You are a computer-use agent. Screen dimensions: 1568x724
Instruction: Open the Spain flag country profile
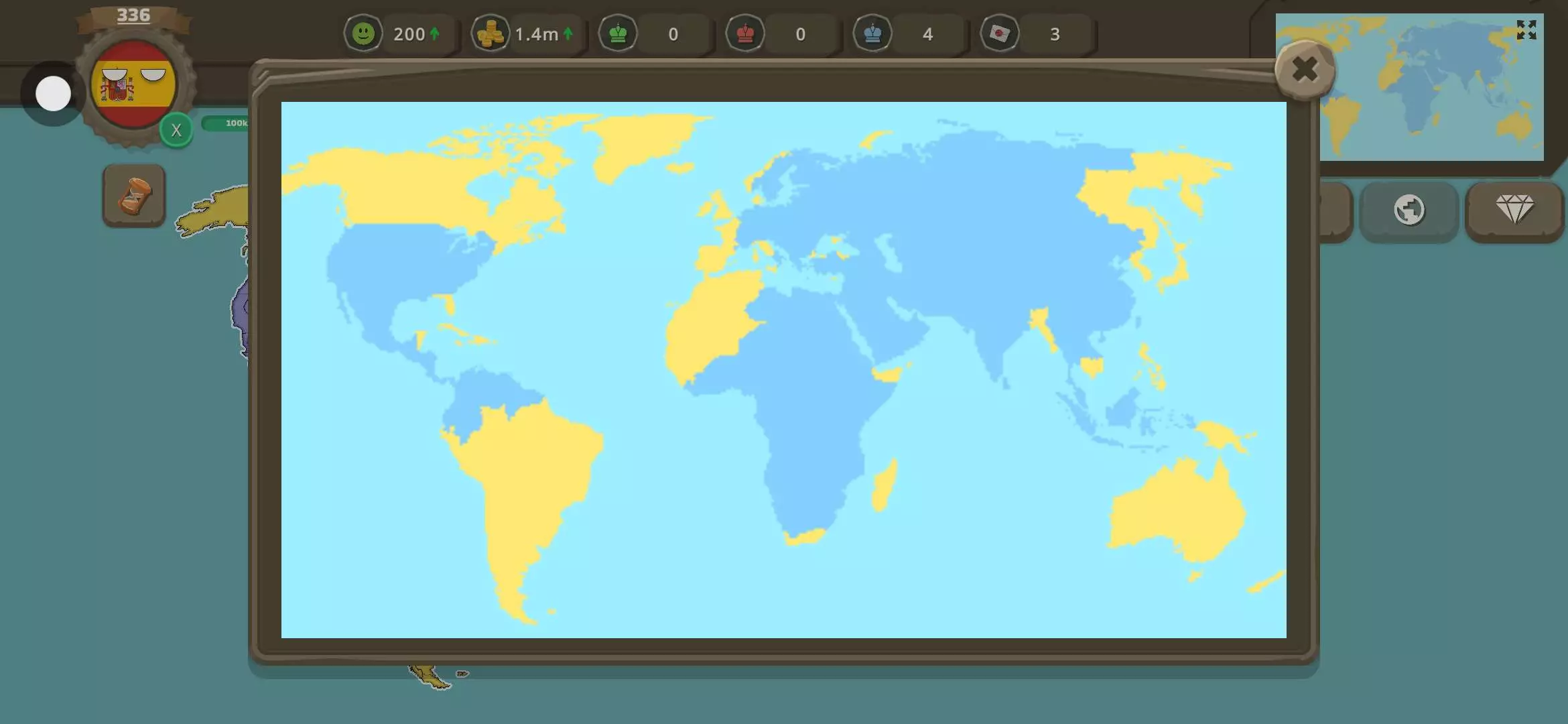133,84
